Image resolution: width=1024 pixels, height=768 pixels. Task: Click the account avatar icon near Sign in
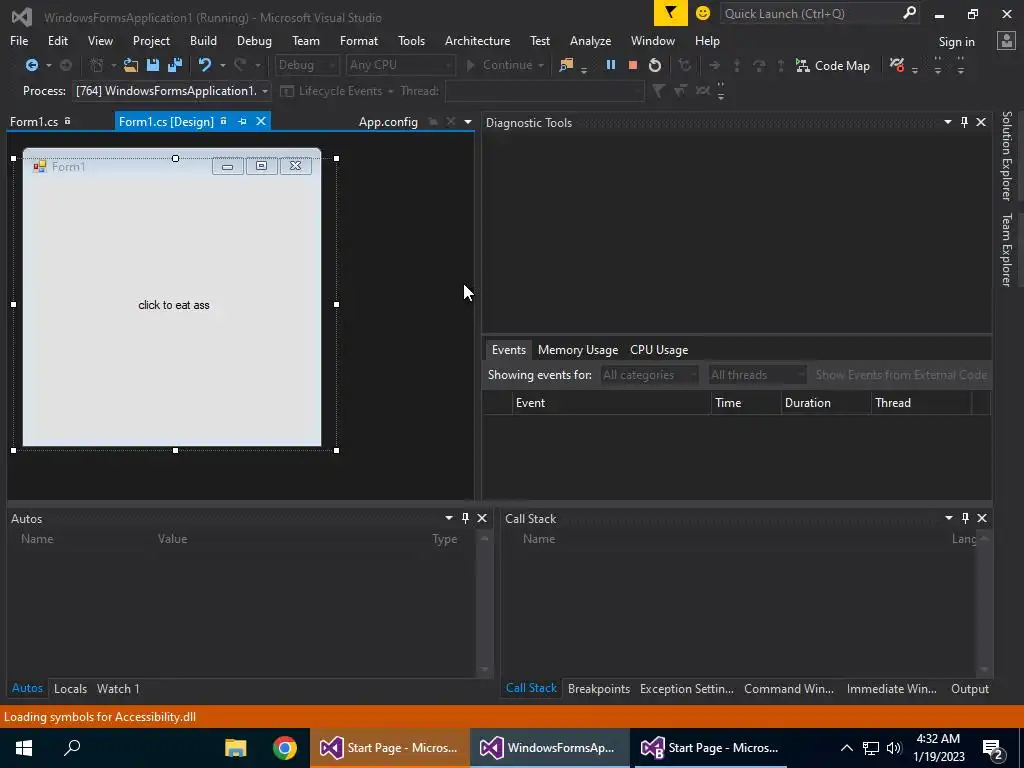click(1006, 40)
